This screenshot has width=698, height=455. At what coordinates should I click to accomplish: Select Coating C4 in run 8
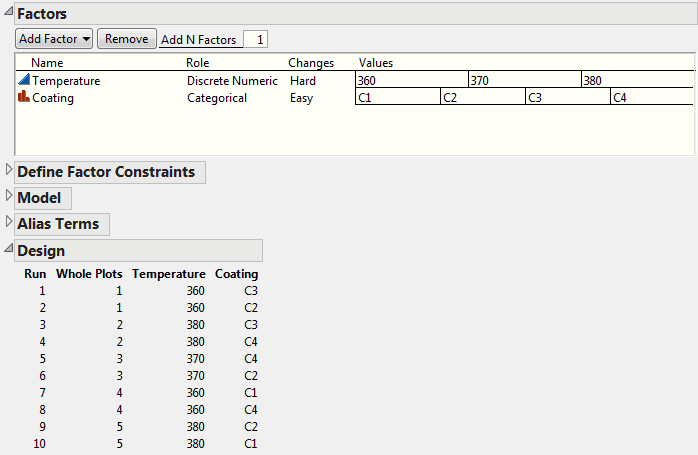(251, 410)
